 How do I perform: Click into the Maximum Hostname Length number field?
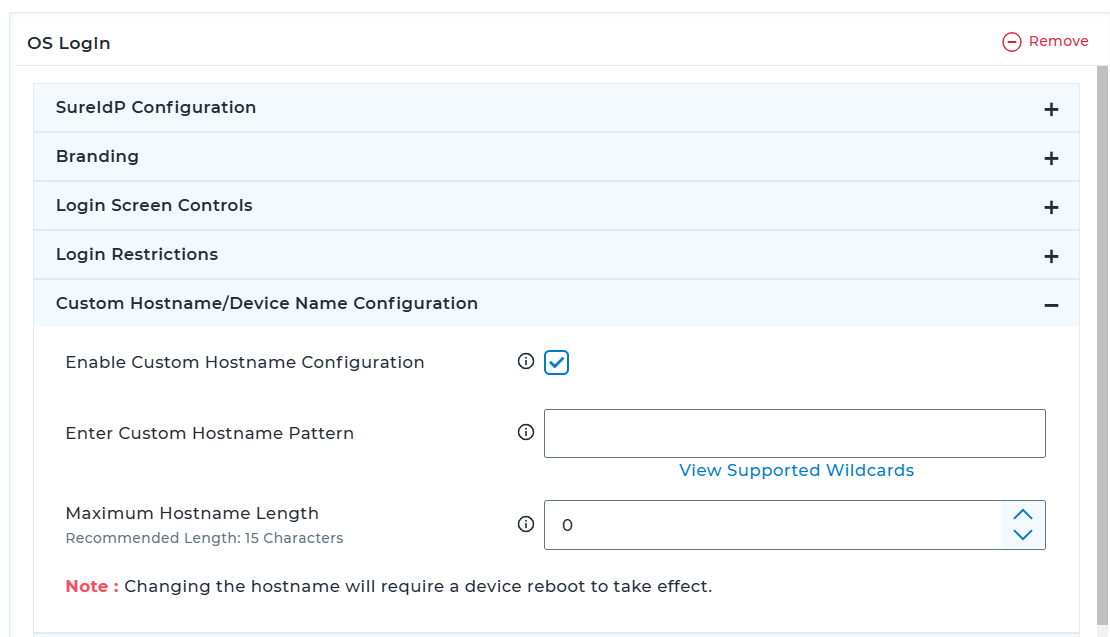pos(772,525)
